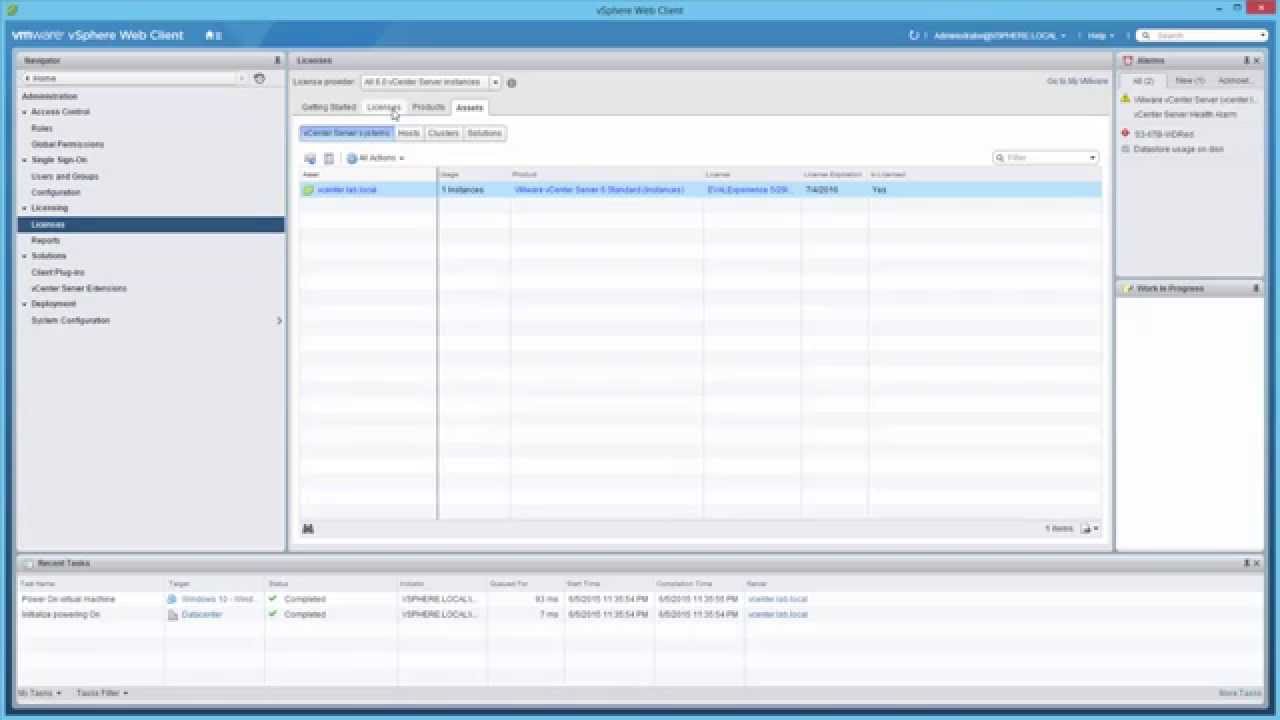Click the filter magnifier icon above the table

coord(1000,157)
